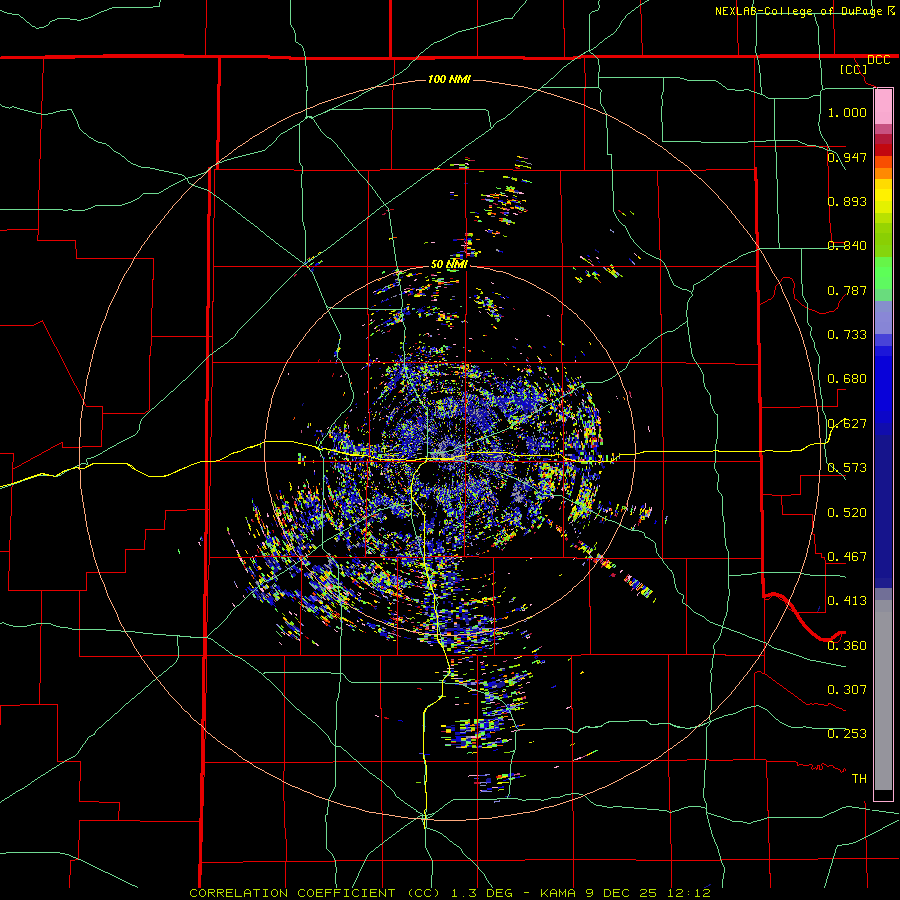
Task: Click the 9 DEC 25 12:12 timestamp
Action: pyautogui.click(x=648, y=893)
